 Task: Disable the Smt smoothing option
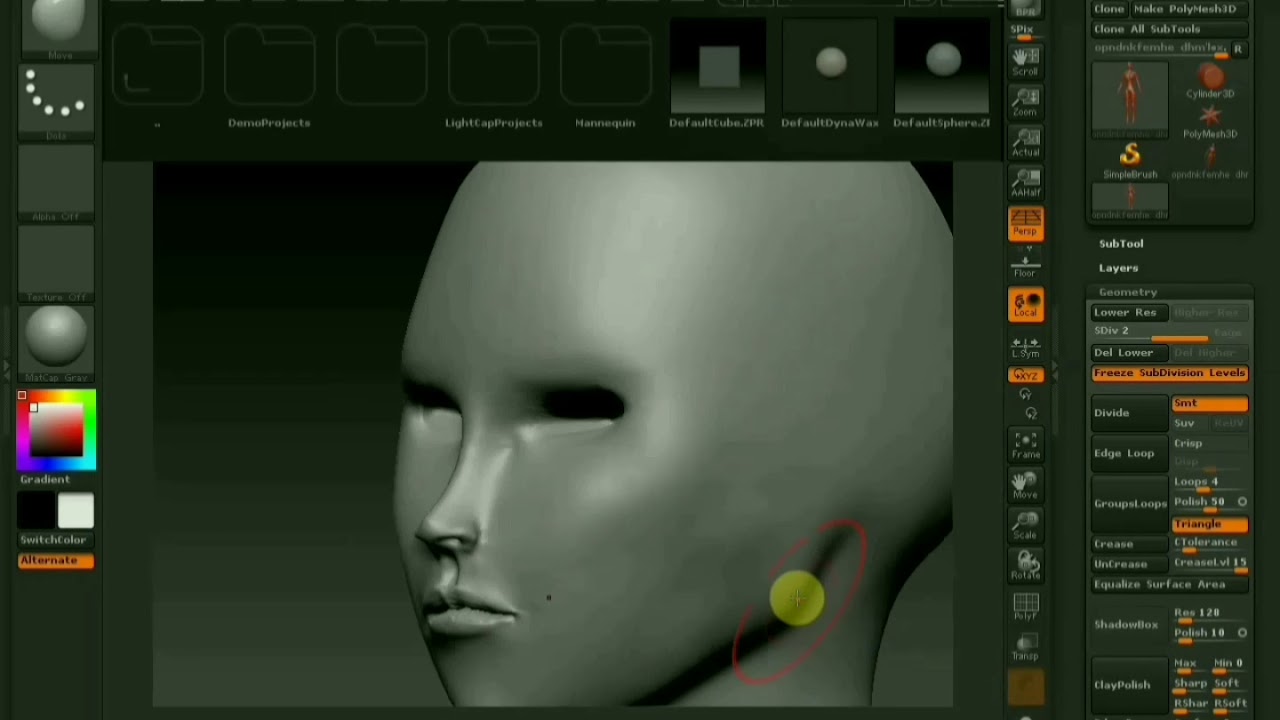point(1209,403)
